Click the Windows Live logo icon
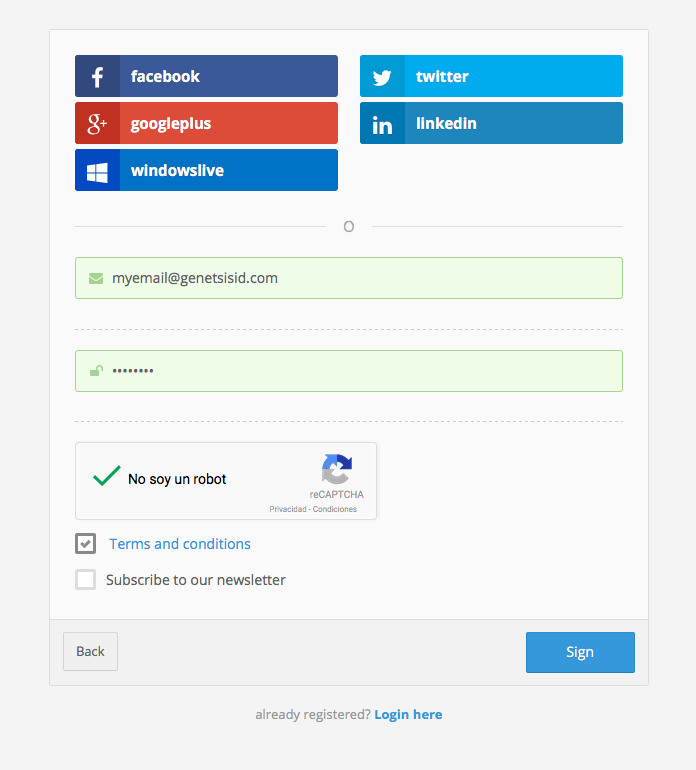 pos(97,171)
